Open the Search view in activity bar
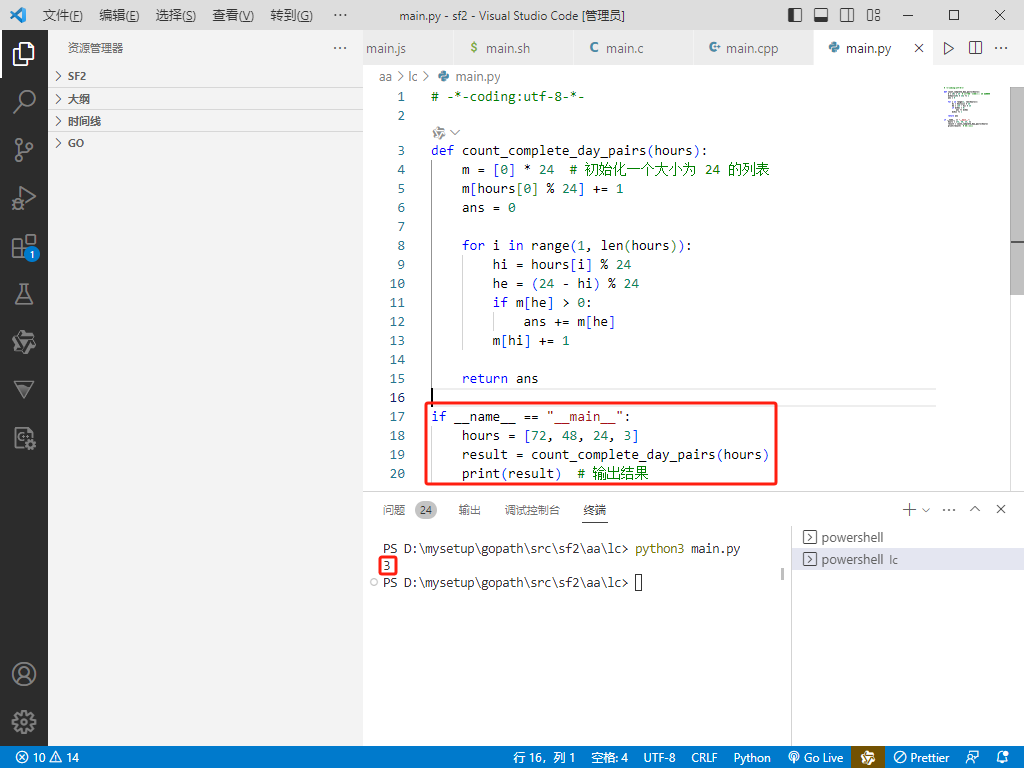The image size is (1024, 768). click(24, 102)
